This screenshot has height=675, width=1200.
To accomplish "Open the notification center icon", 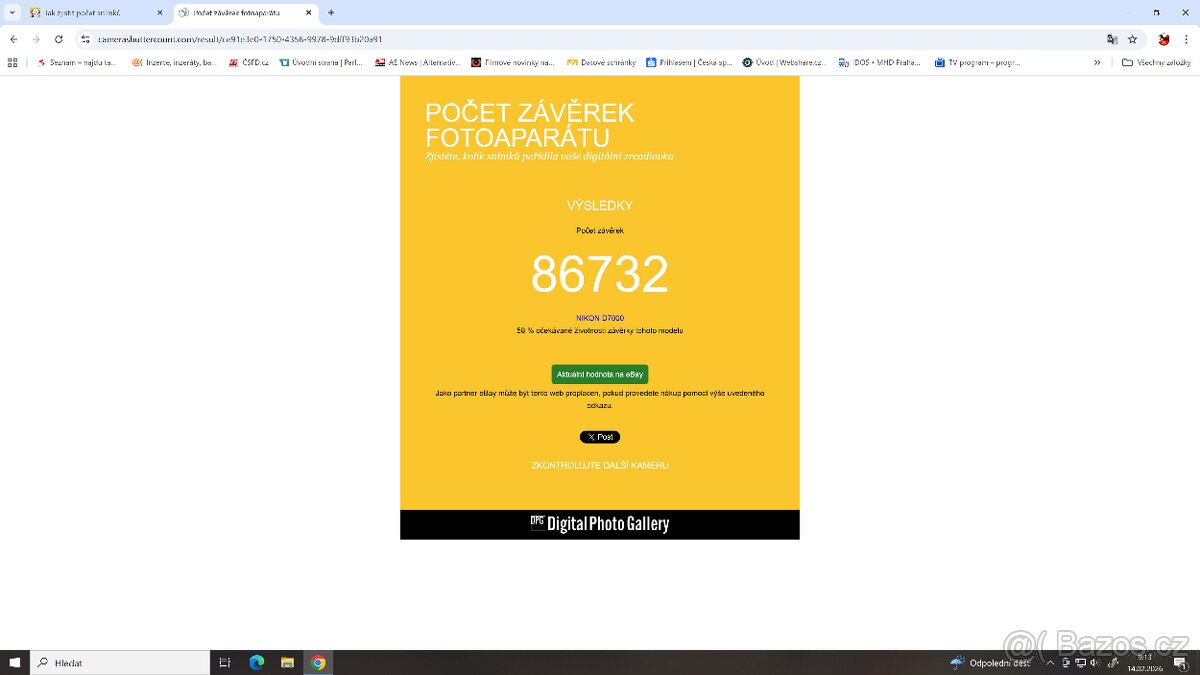I will coord(1183,662).
